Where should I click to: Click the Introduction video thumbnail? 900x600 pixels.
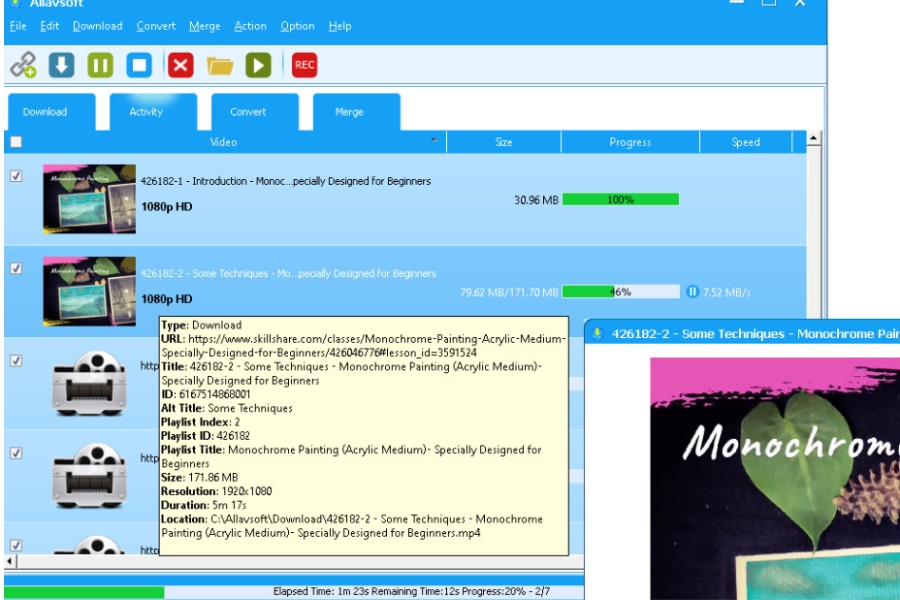[90, 199]
